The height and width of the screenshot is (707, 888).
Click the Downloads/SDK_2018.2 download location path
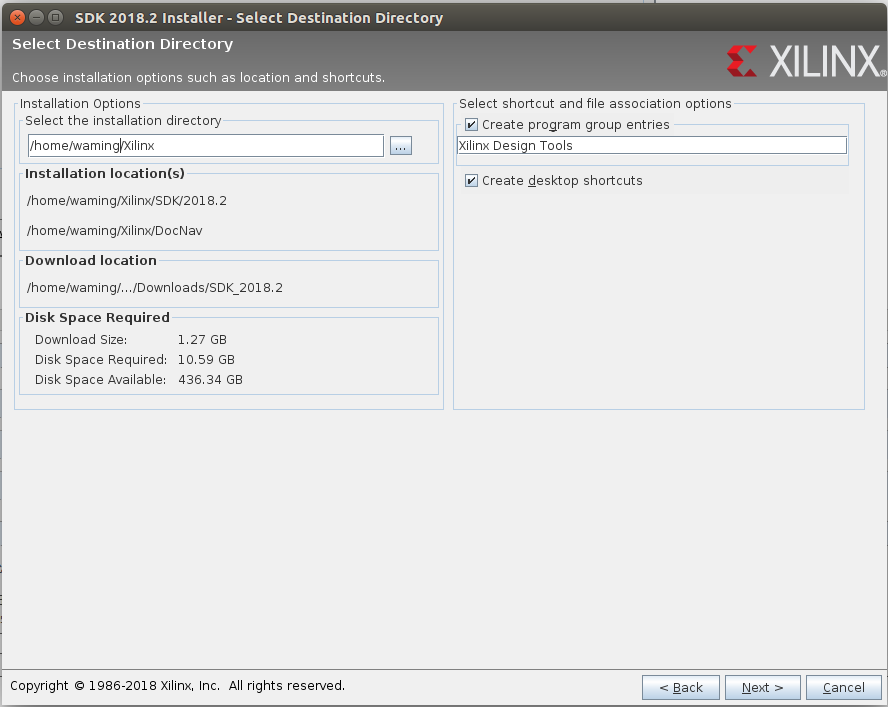pos(155,288)
